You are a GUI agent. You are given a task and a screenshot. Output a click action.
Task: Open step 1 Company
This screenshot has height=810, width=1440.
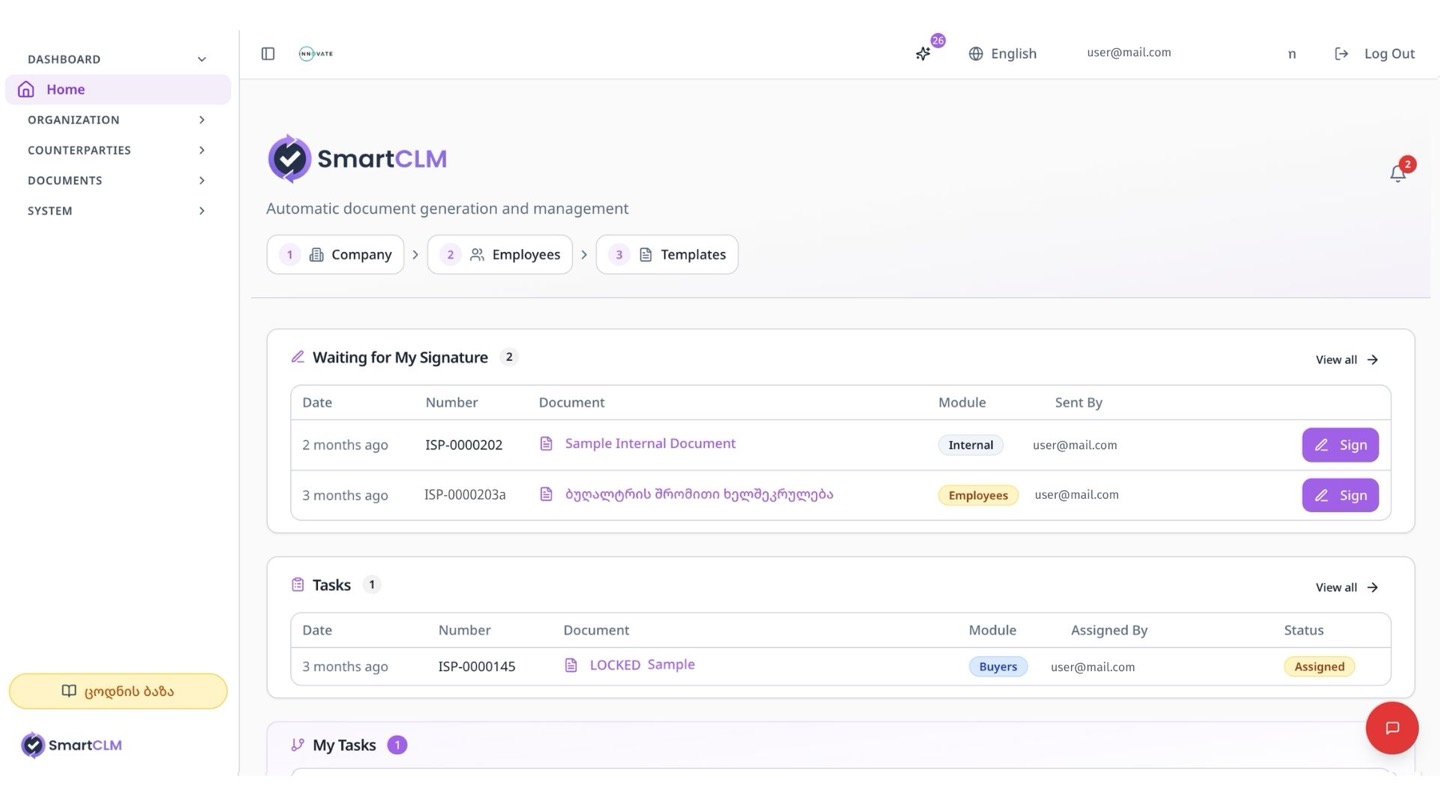coord(335,255)
